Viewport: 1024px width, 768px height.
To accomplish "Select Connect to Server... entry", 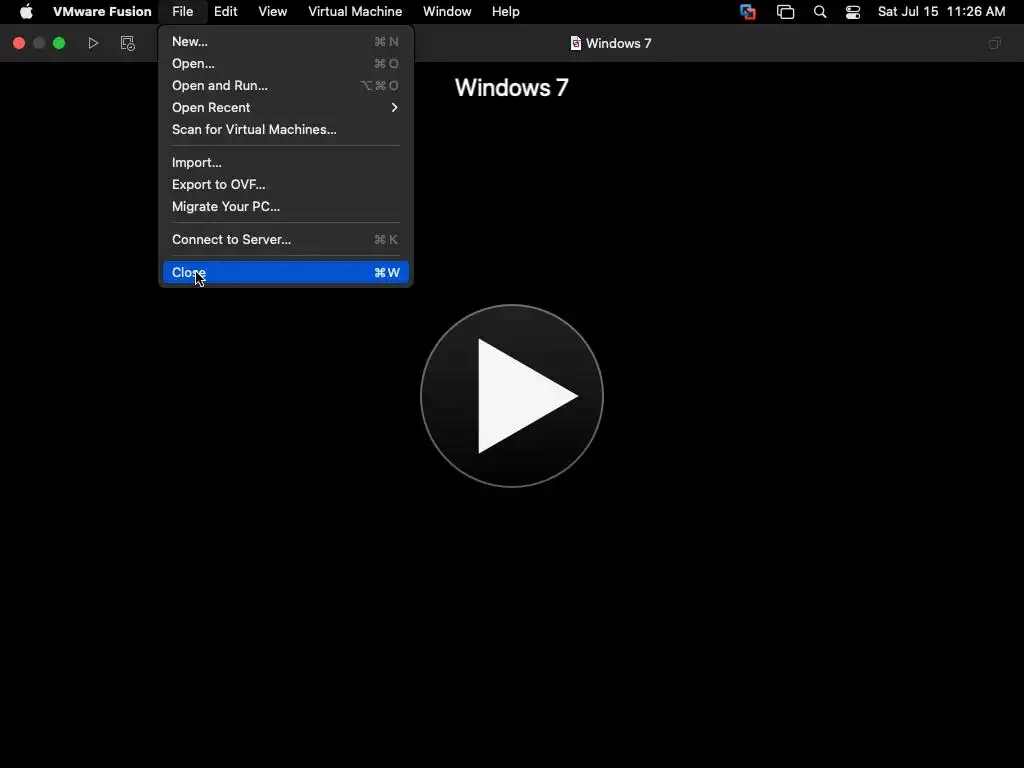I will (x=285, y=240).
